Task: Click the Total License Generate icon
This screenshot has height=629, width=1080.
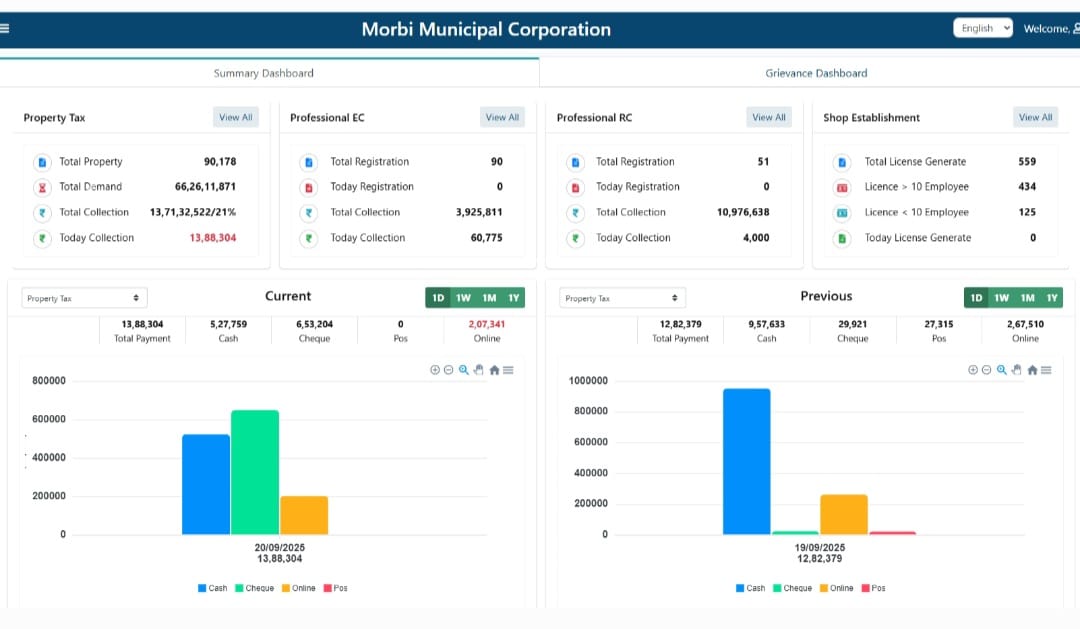Action: (842, 163)
